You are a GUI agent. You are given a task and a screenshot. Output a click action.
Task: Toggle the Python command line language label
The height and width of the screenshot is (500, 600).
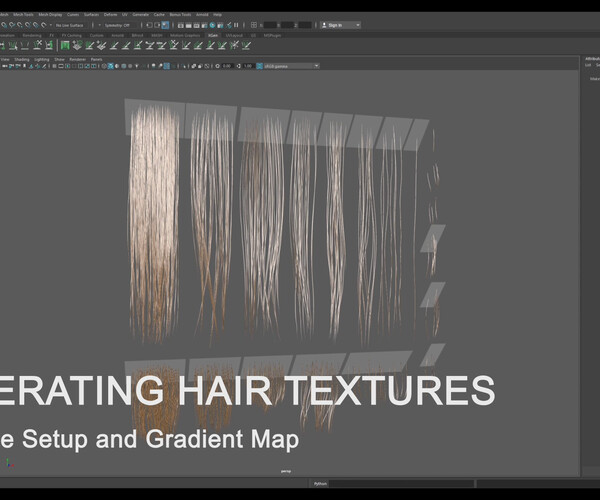point(320,484)
